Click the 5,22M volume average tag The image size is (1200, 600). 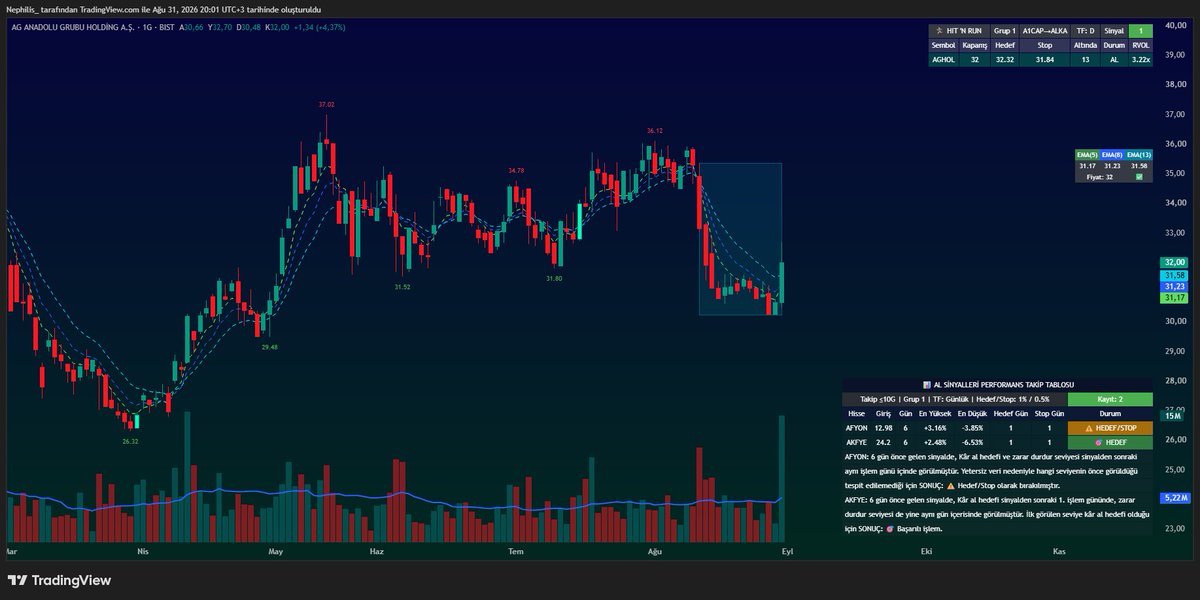click(x=1174, y=497)
